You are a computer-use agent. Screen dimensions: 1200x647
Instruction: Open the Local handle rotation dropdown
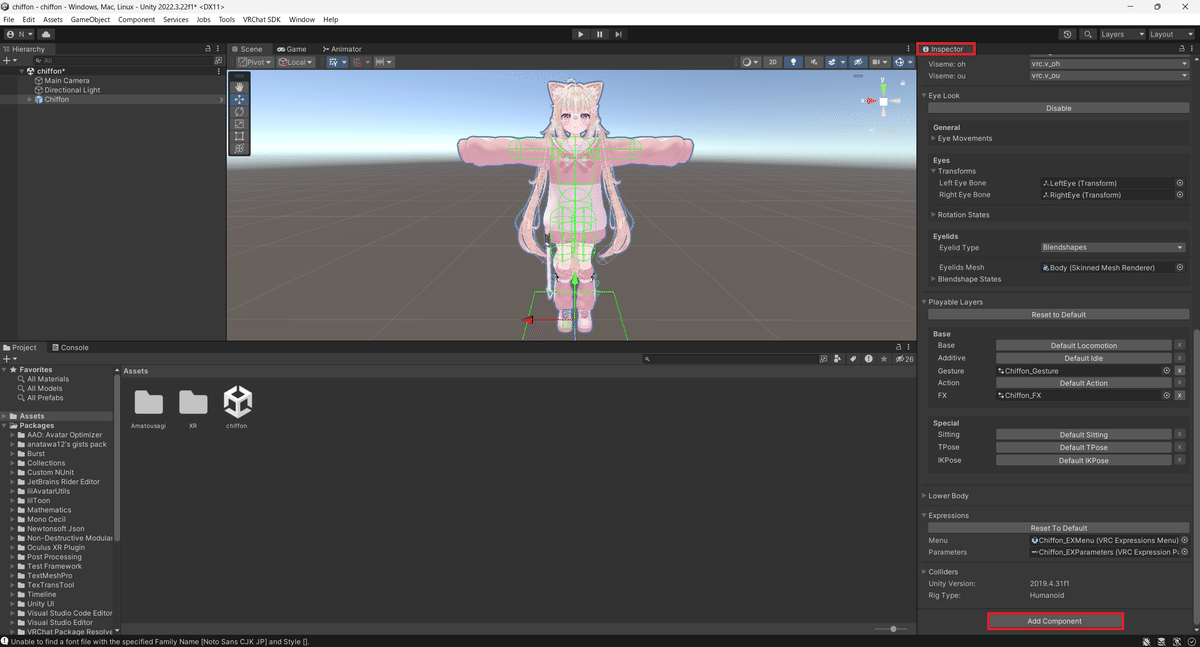pyautogui.click(x=295, y=62)
